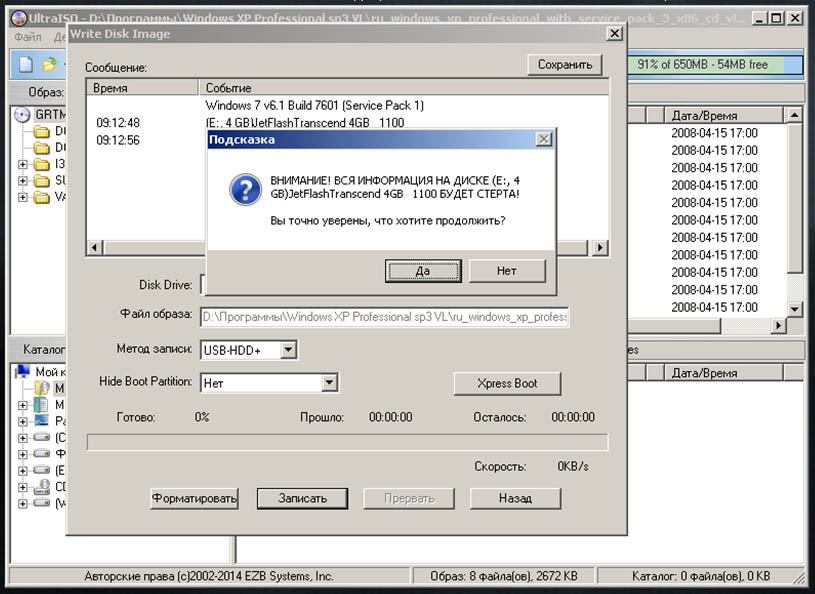Click the Xpress Boot button
815x594 pixels.
(507, 384)
